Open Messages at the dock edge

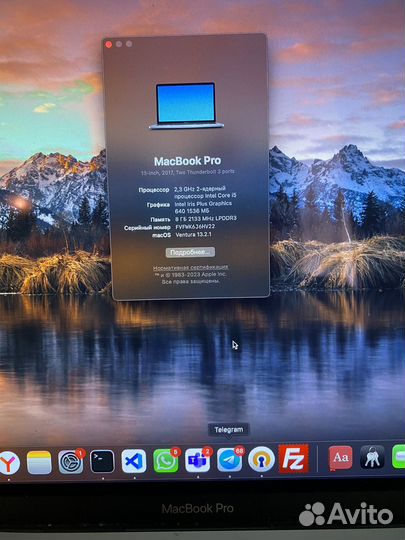[399, 456]
